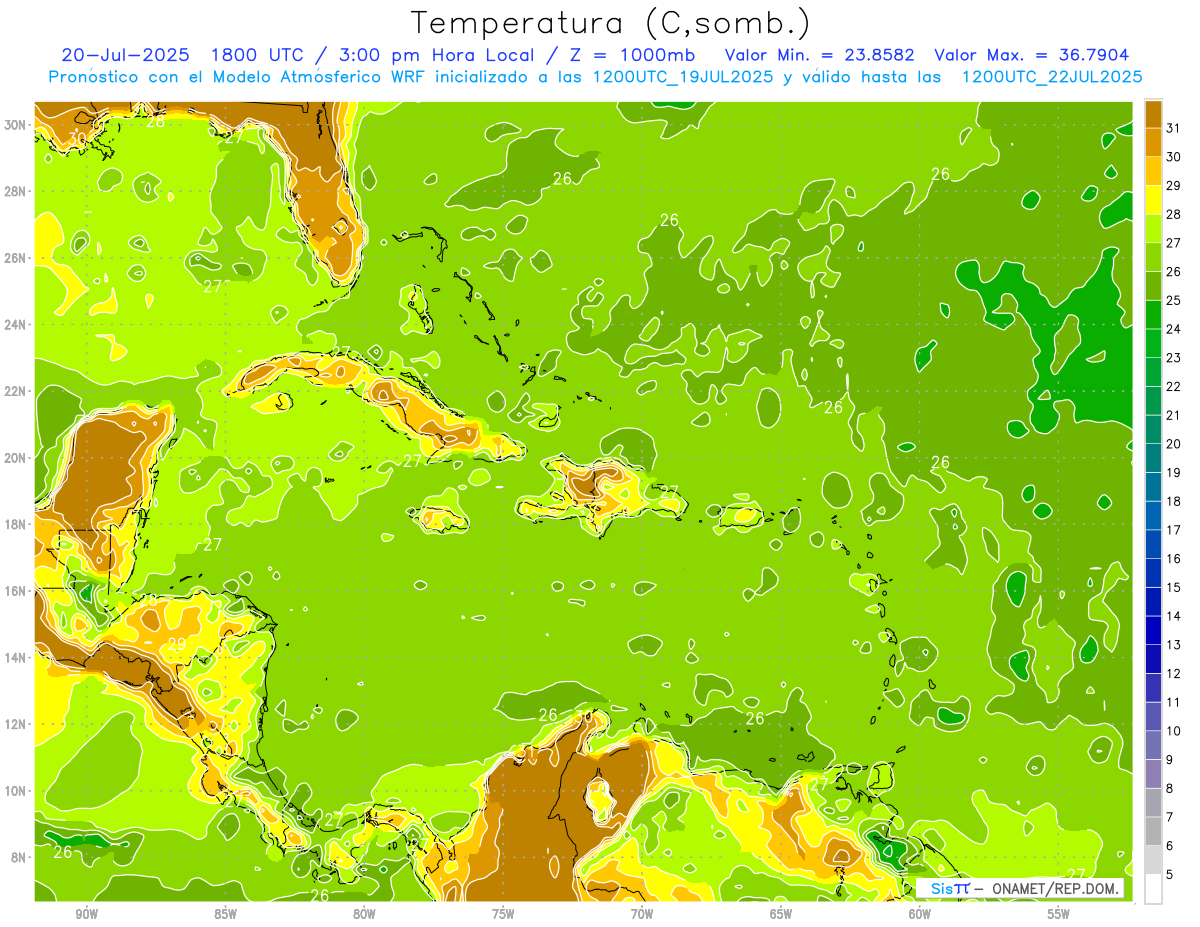Click the '16' color scale label
Screen dimensions: 1200x927
click(x=1174, y=558)
